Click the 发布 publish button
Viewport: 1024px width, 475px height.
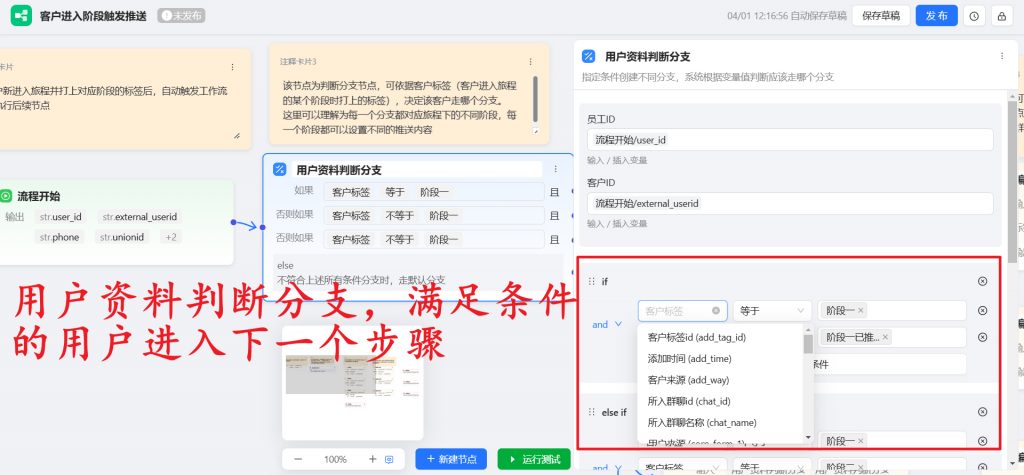click(x=936, y=16)
